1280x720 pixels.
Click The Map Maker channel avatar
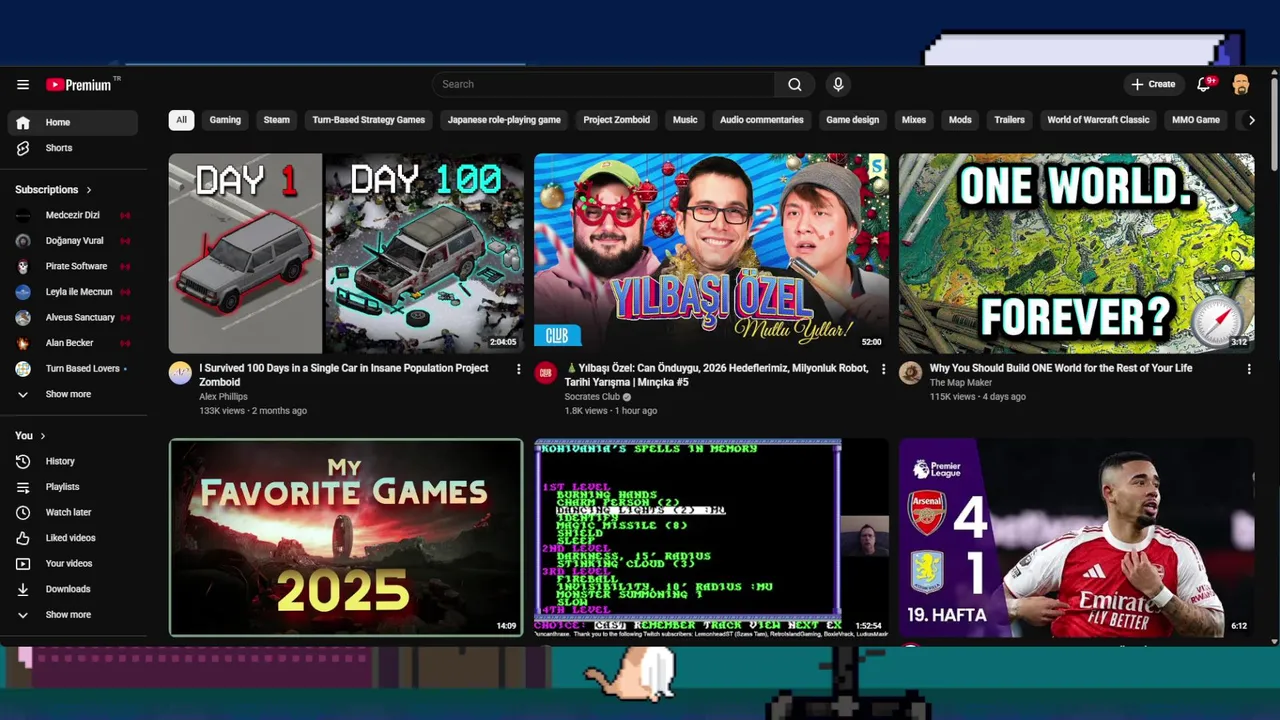click(910, 373)
